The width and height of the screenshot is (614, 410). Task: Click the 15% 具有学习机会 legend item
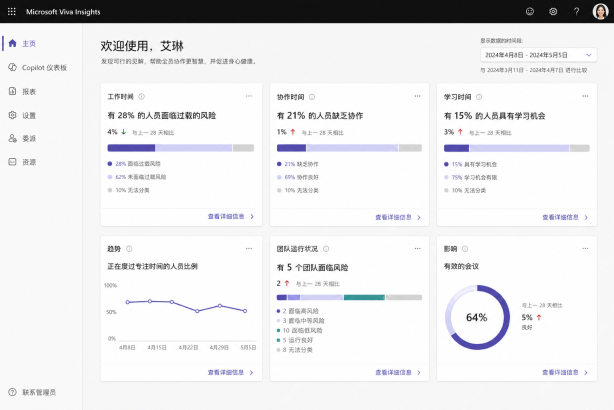[470, 164]
